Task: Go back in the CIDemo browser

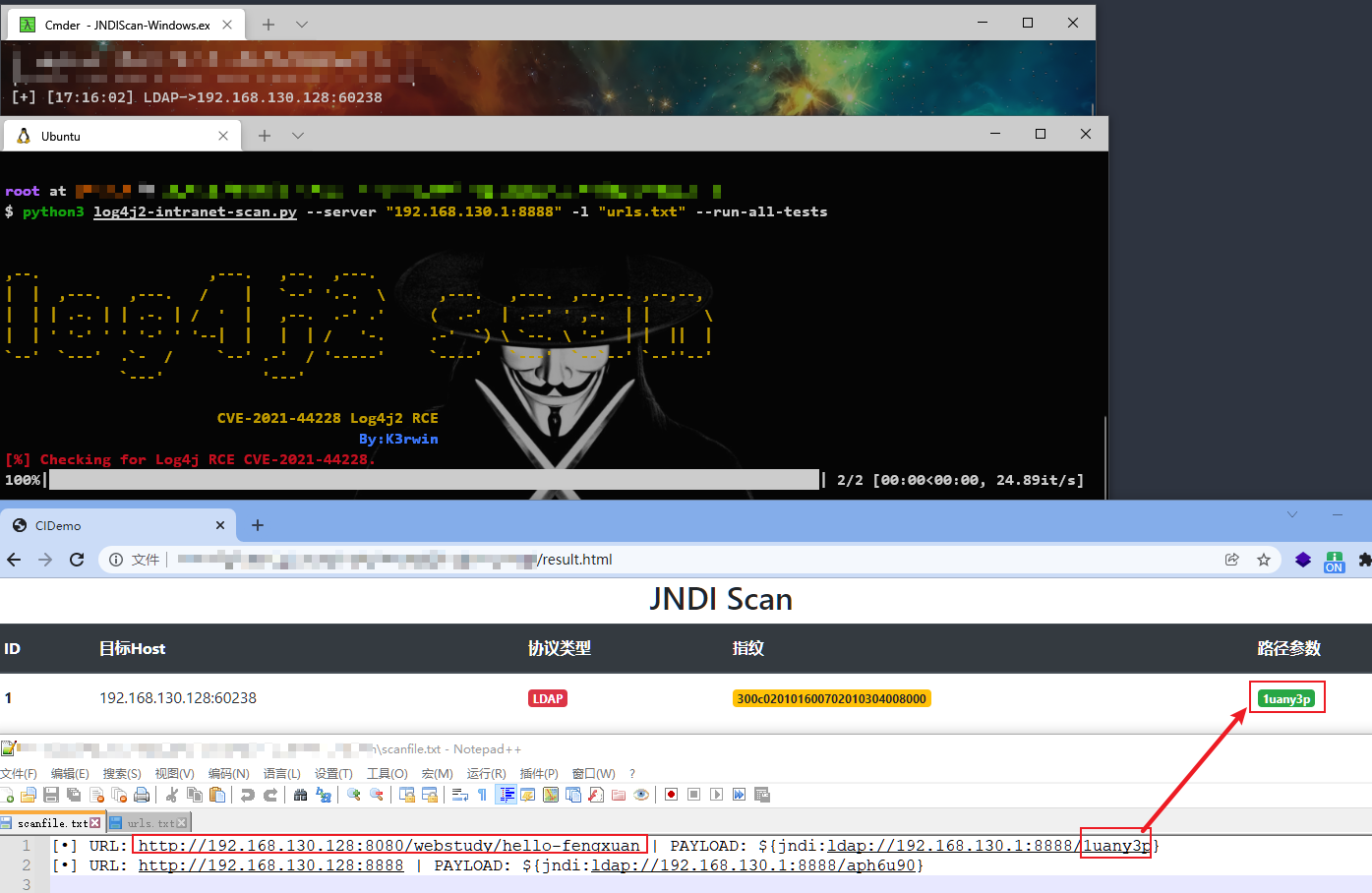Action: tap(14, 560)
